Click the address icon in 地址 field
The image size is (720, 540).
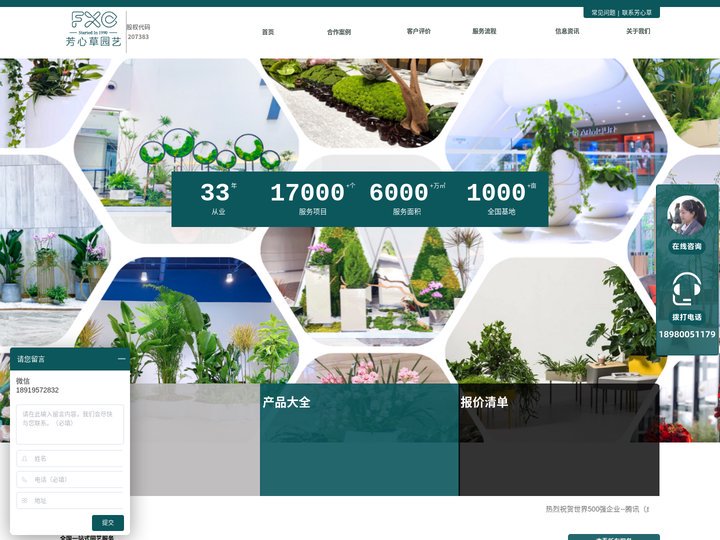[x=24, y=501]
